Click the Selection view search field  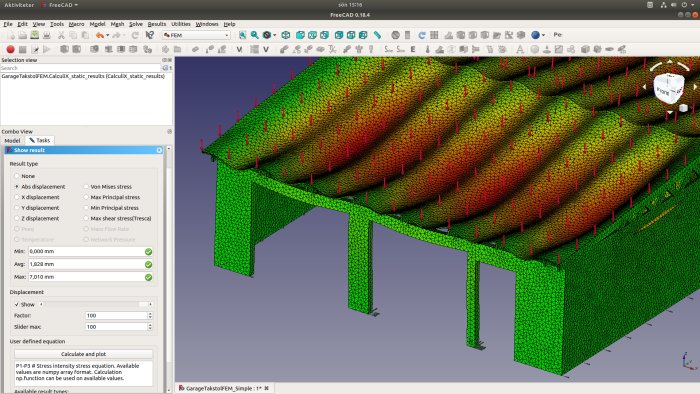click(x=80, y=68)
